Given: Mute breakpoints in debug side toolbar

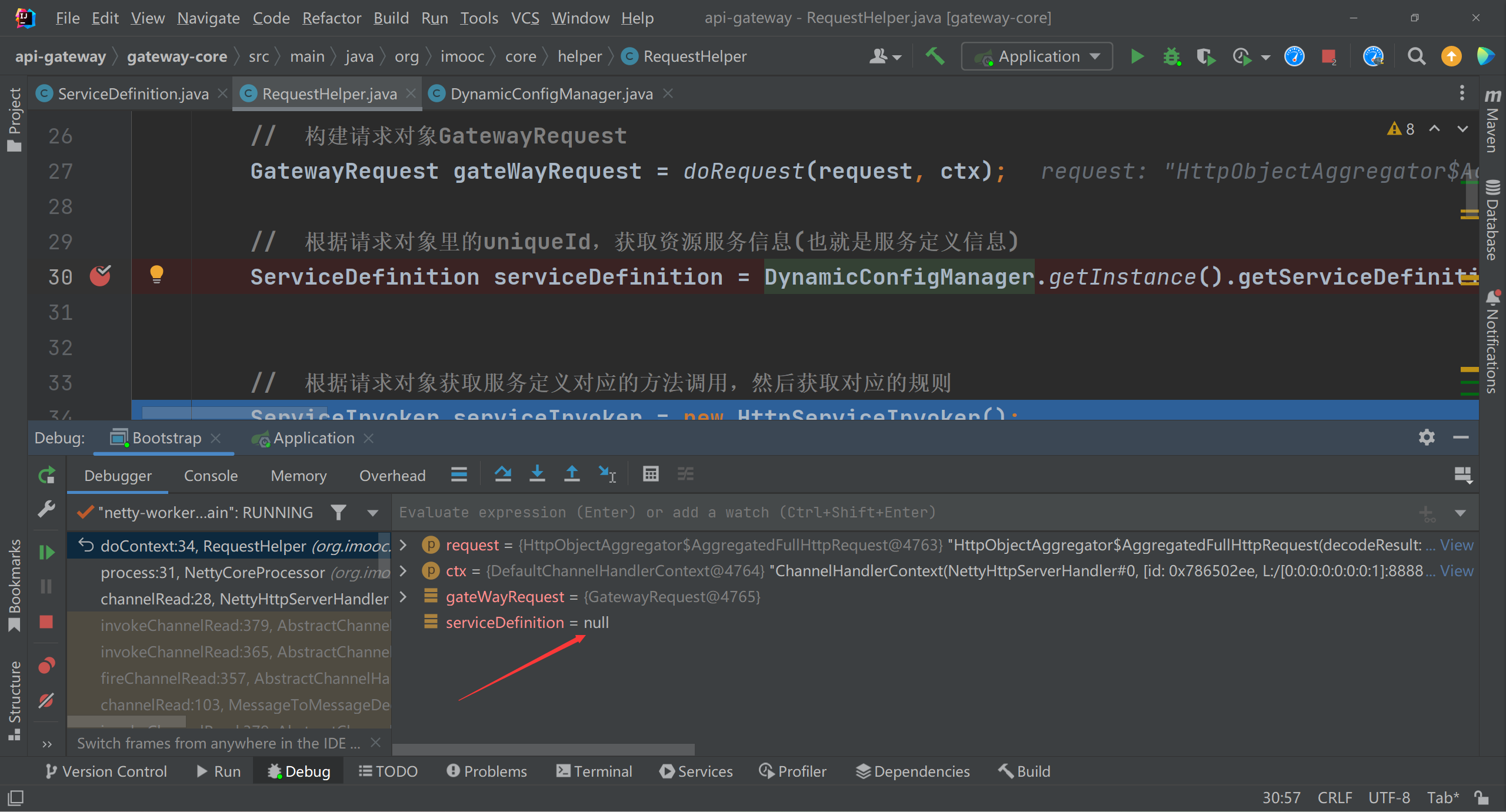Looking at the screenshot, I should click(x=46, y=700).
